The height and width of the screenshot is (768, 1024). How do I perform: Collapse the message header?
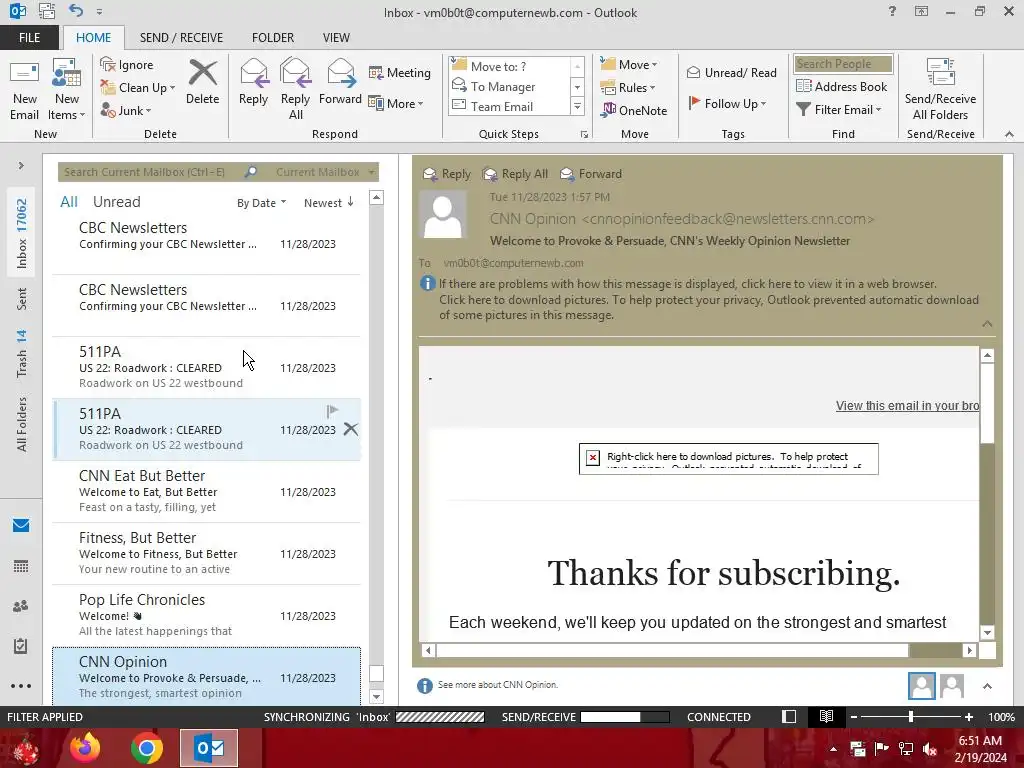click(987, 324)
